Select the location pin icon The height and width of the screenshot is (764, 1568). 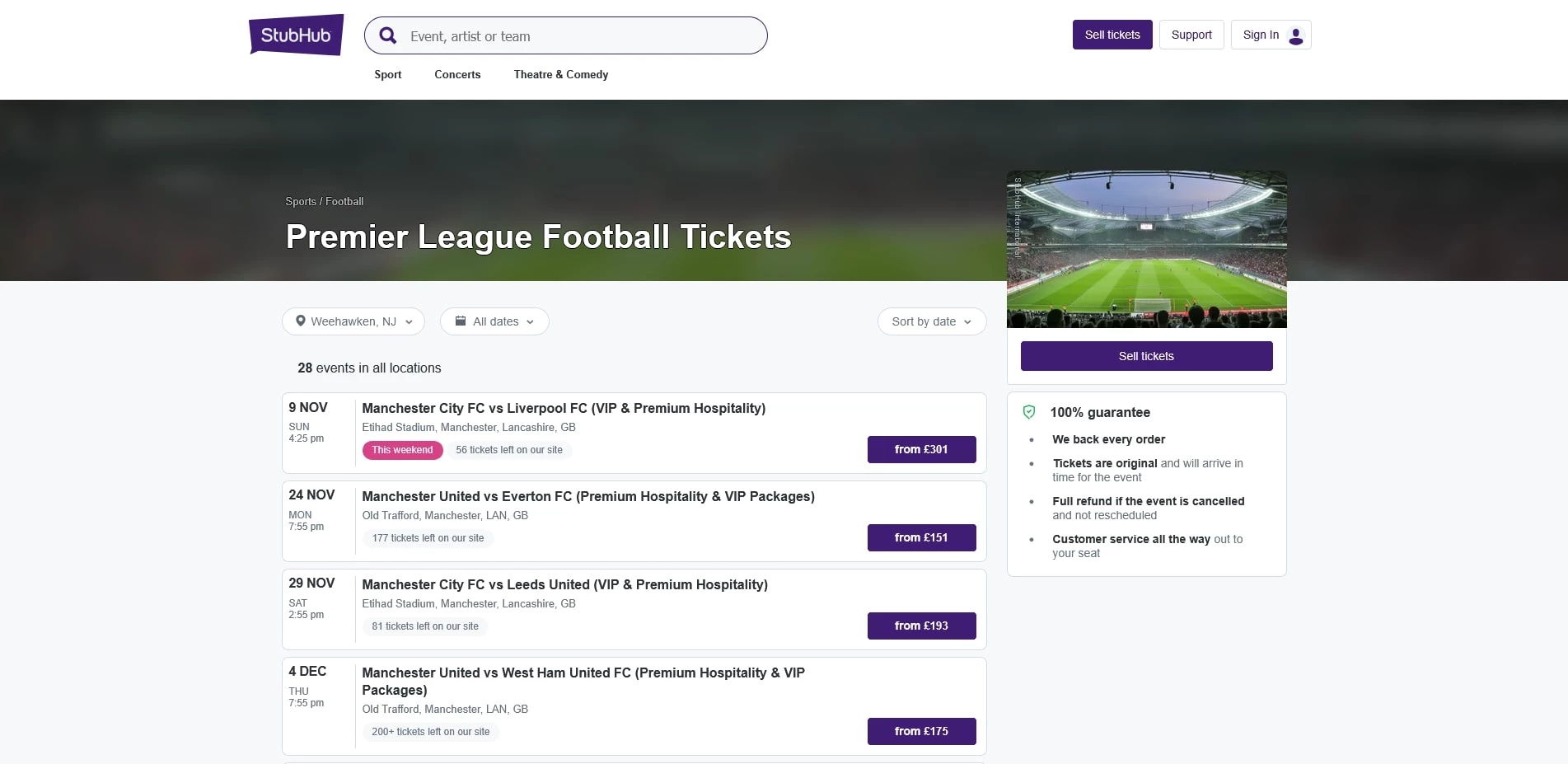coord(301,321)
